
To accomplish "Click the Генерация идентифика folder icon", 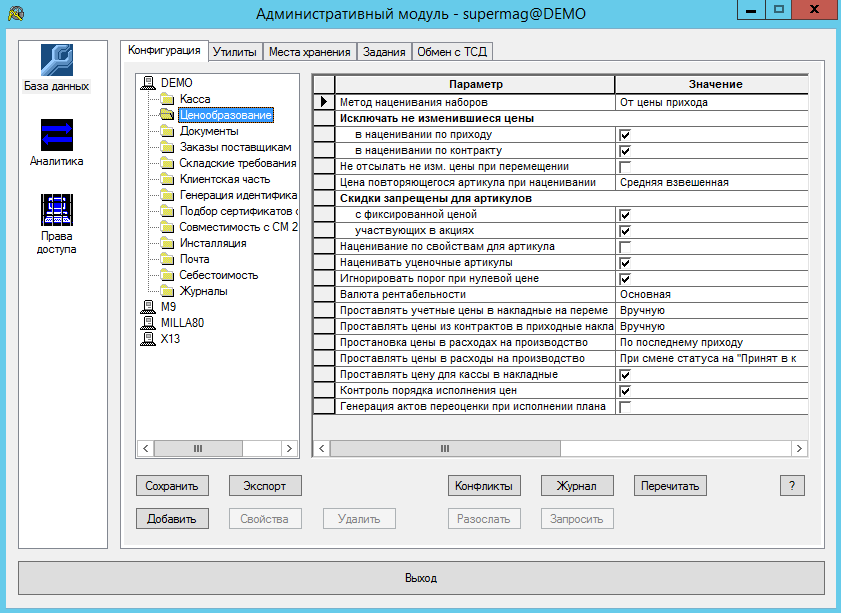I will pyautogui.click(x=167, y=195).
